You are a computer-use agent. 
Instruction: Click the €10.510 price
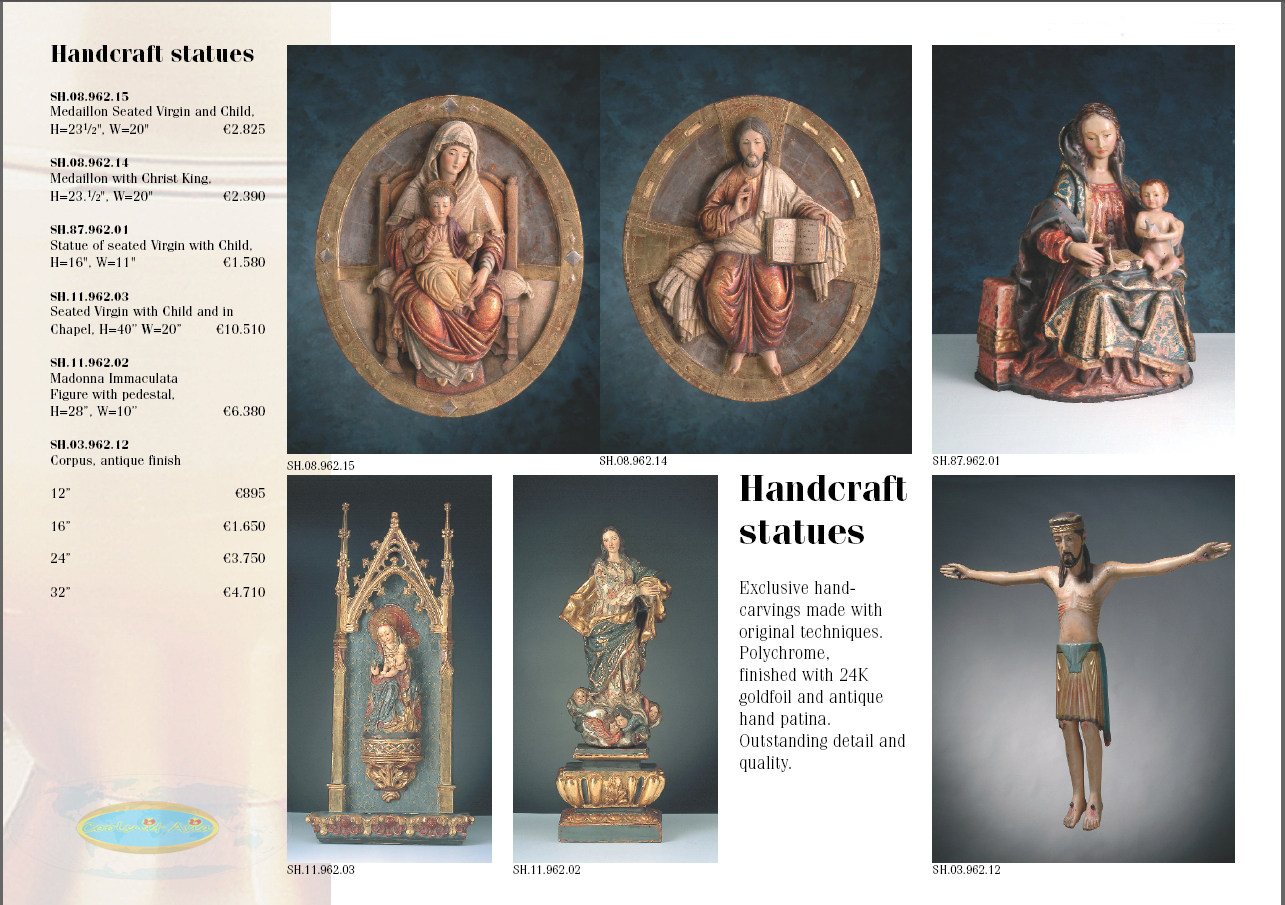coord(240,329)
